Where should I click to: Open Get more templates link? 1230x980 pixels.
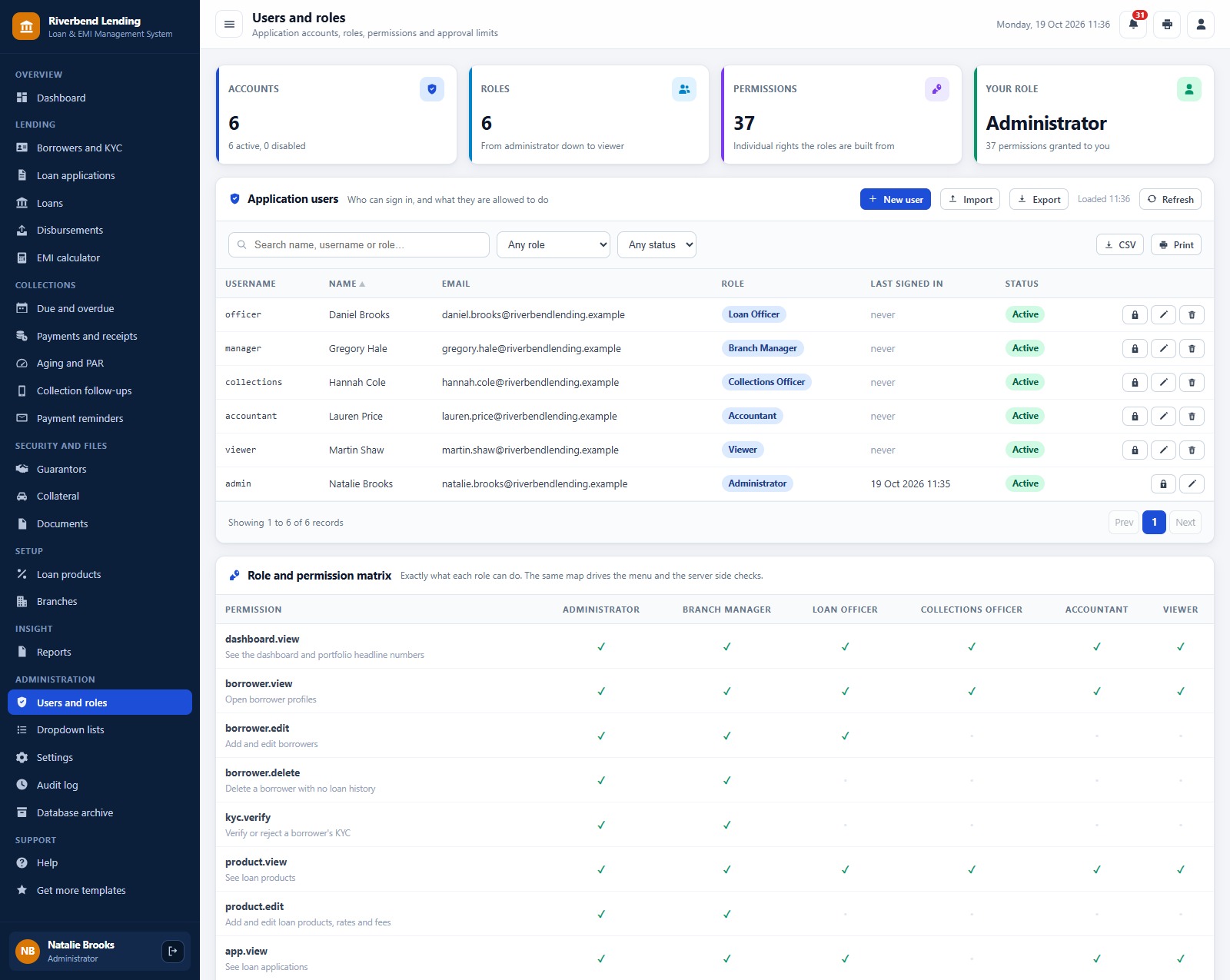[x=100, y=890]
